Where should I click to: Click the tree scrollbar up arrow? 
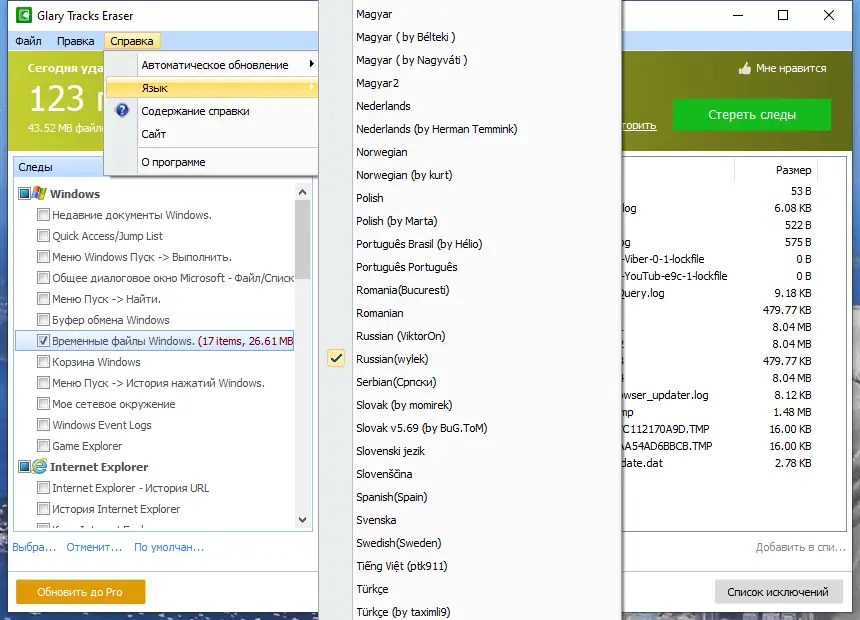coord(302,192)
